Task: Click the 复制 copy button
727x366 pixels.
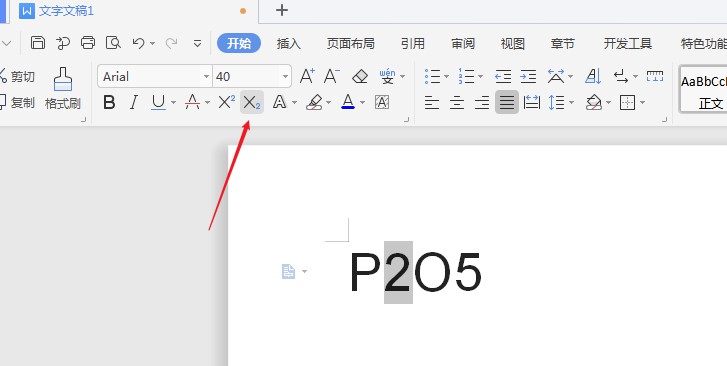Action: [x=17, y=103]
